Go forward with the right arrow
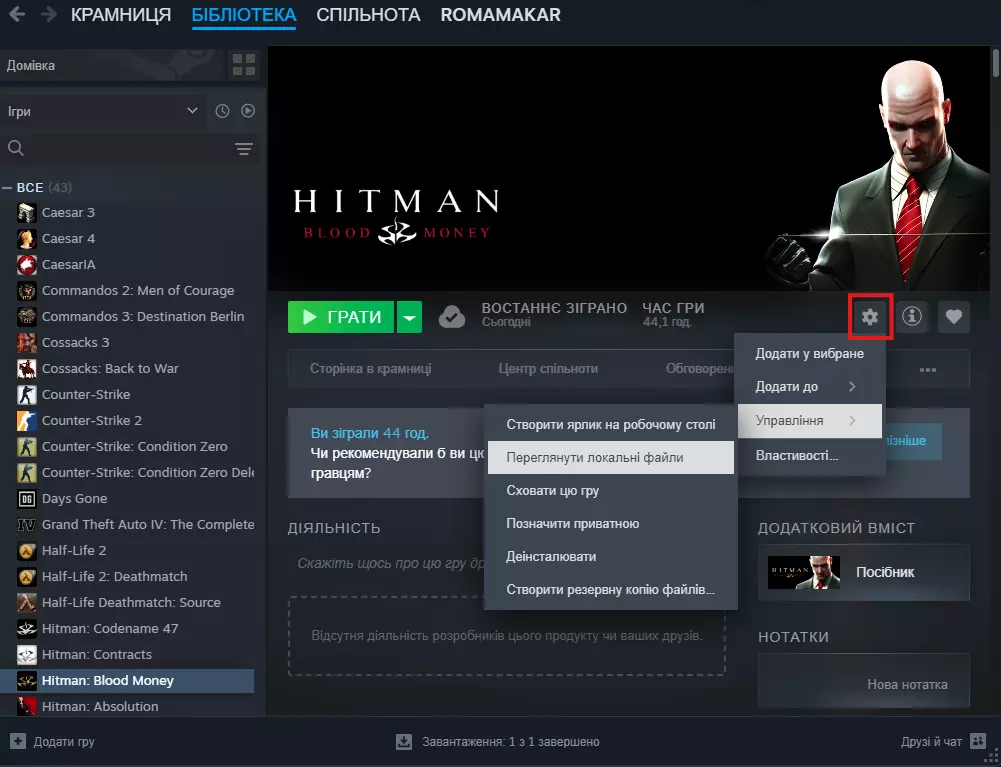 [x=49, y=14]
